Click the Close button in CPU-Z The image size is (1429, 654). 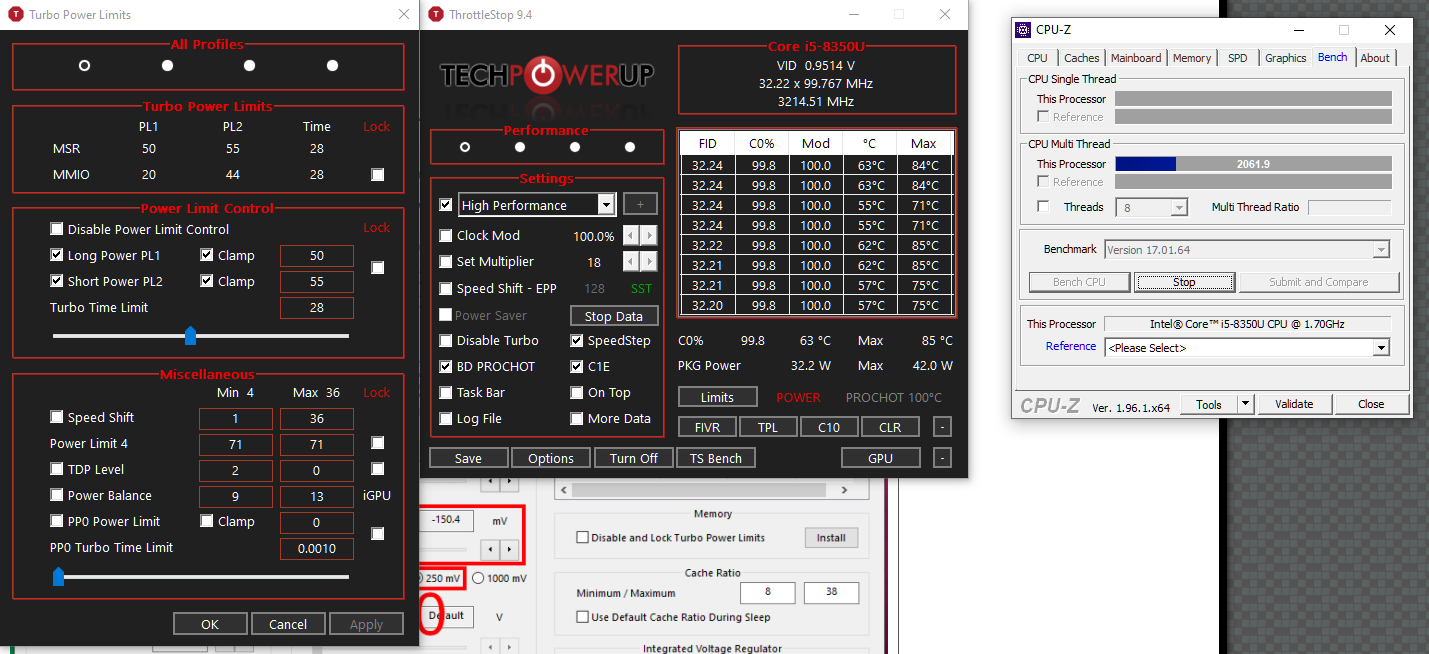point(1371,404)
